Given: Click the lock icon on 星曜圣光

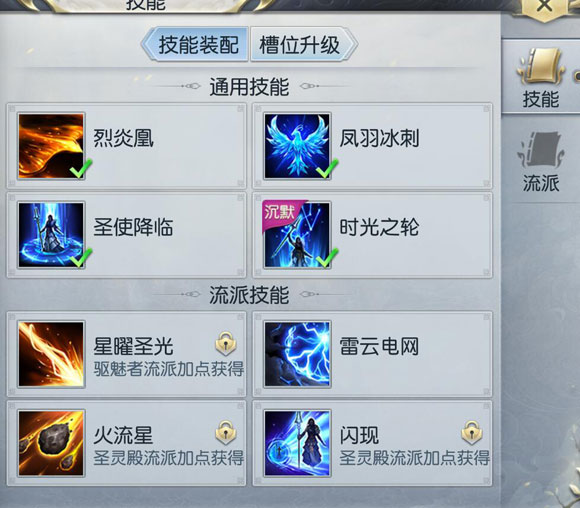Looking at the screenshot, I should point(226,343).
